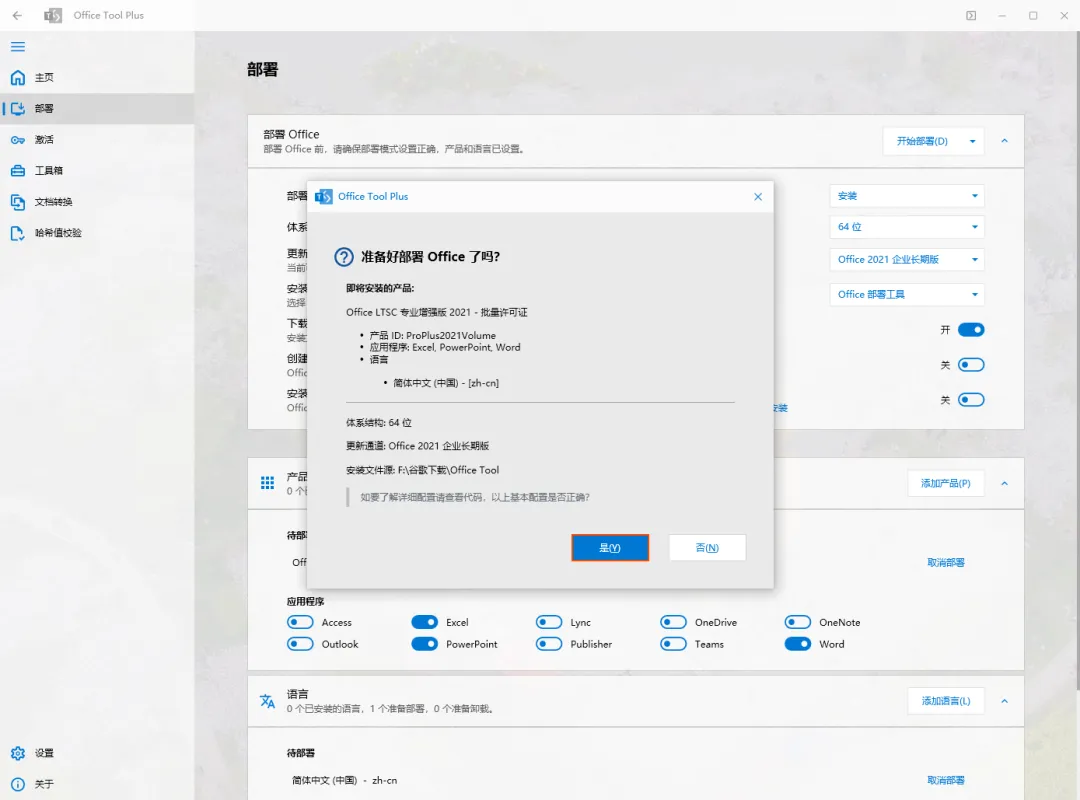The height and width of the screenshot is (800, 1080).
Task: Click the settings gear icon
Action: pos(18,753)
